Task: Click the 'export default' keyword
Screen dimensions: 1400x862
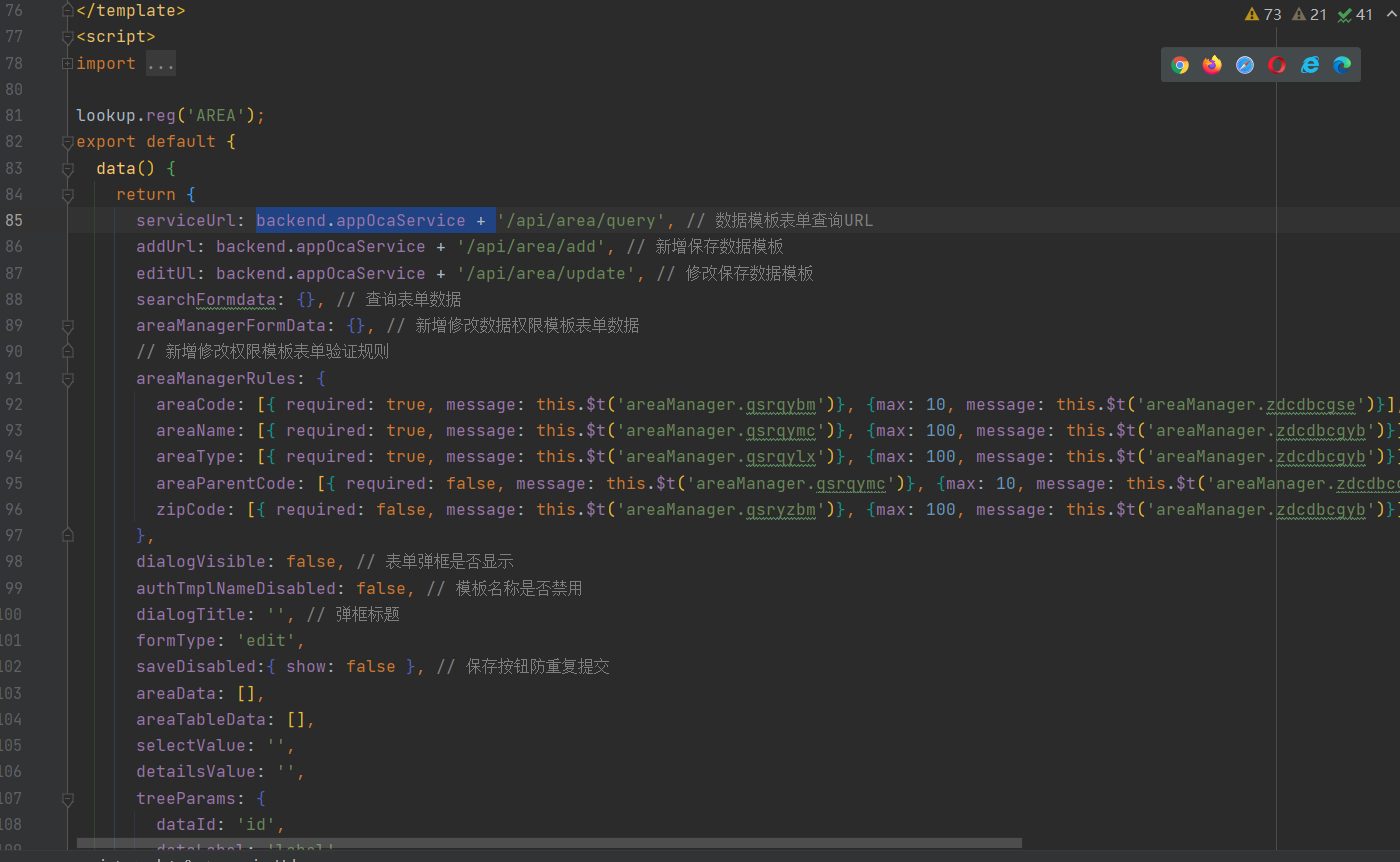Action: (x=146, y=141)
